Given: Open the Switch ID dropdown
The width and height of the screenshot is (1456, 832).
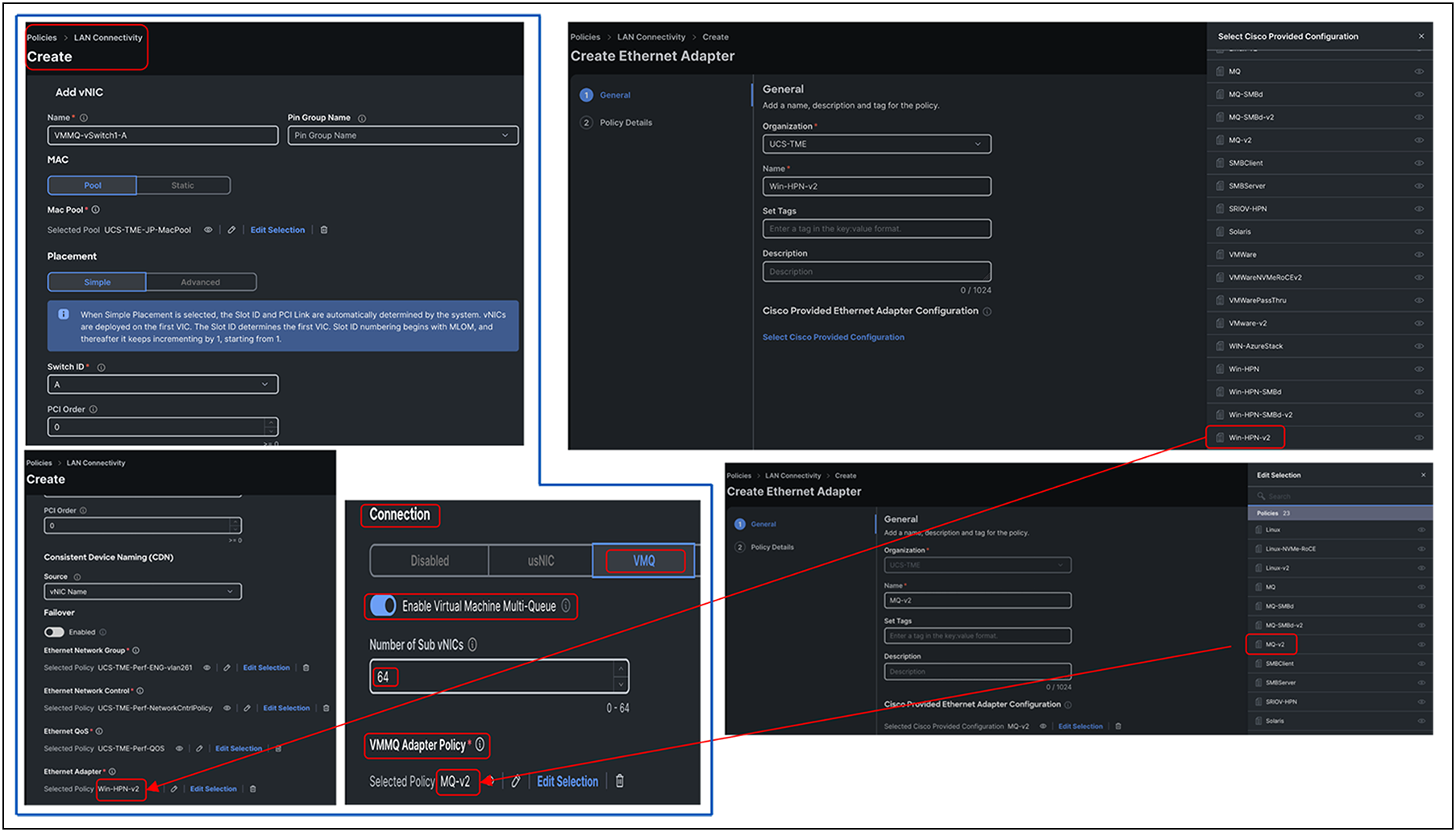Looking at the screenshot, I should [x=163, y=385].
